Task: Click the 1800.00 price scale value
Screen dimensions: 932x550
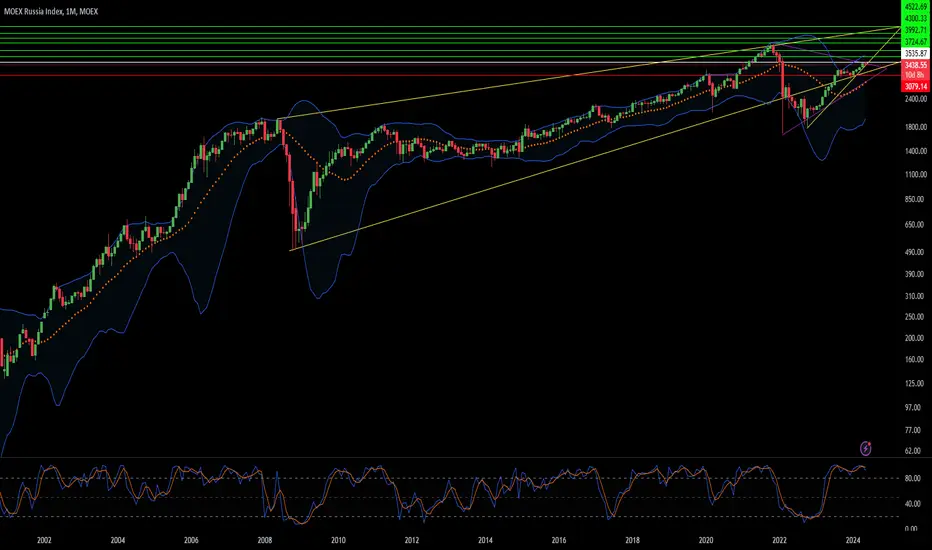Action: pos(916,127)
